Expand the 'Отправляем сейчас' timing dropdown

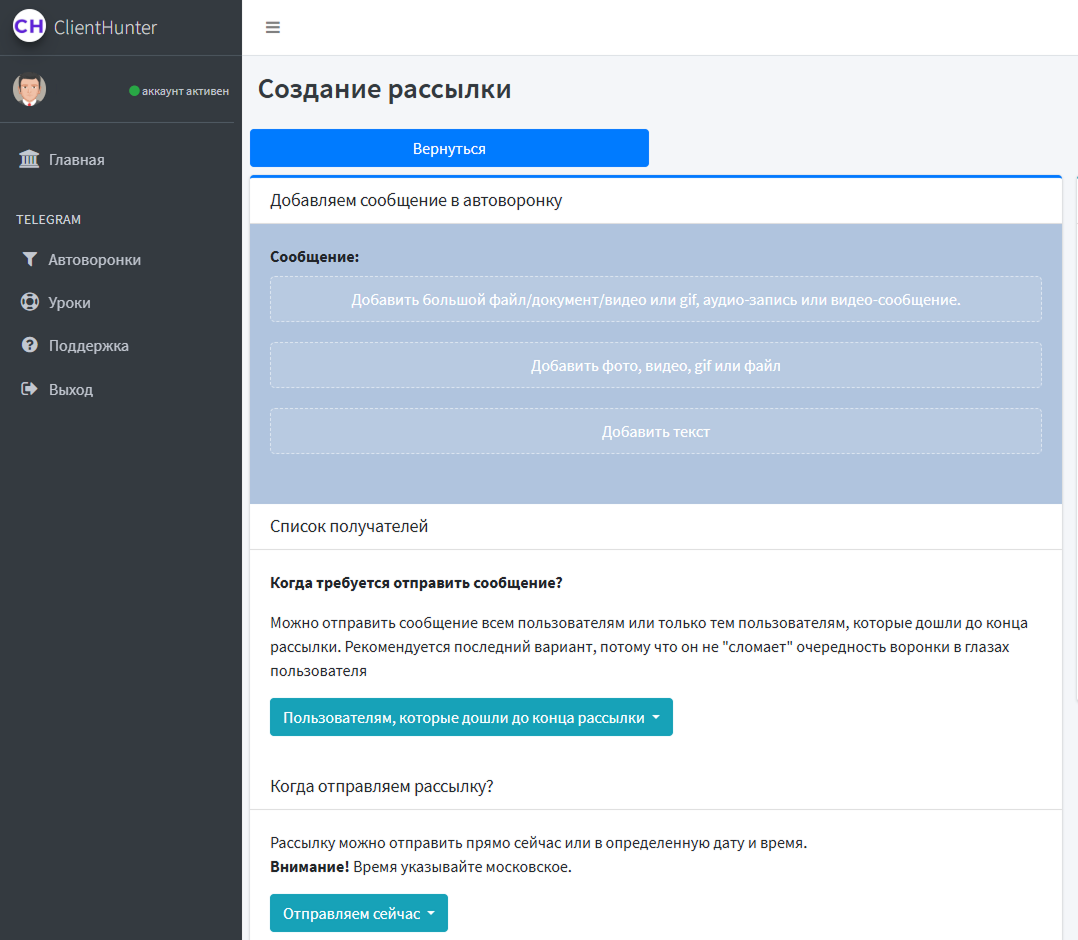pos(358,914)
